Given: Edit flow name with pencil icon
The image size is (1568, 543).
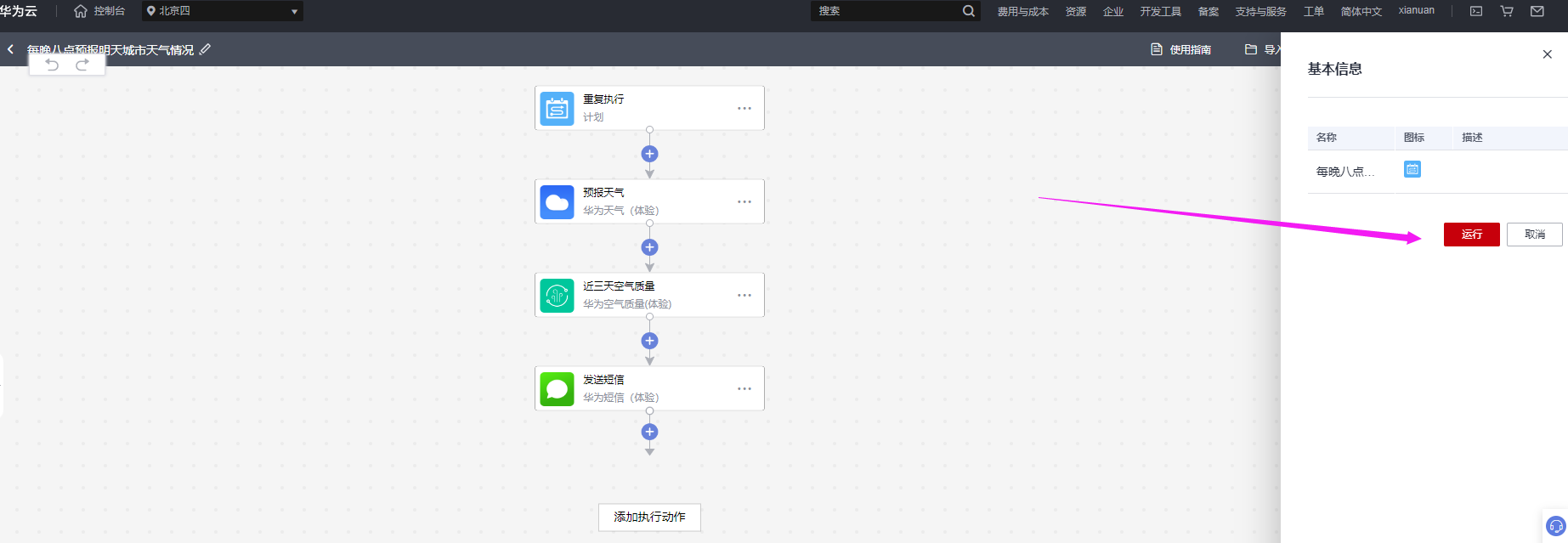Looking at the screenshot, I should coord(205,49).
